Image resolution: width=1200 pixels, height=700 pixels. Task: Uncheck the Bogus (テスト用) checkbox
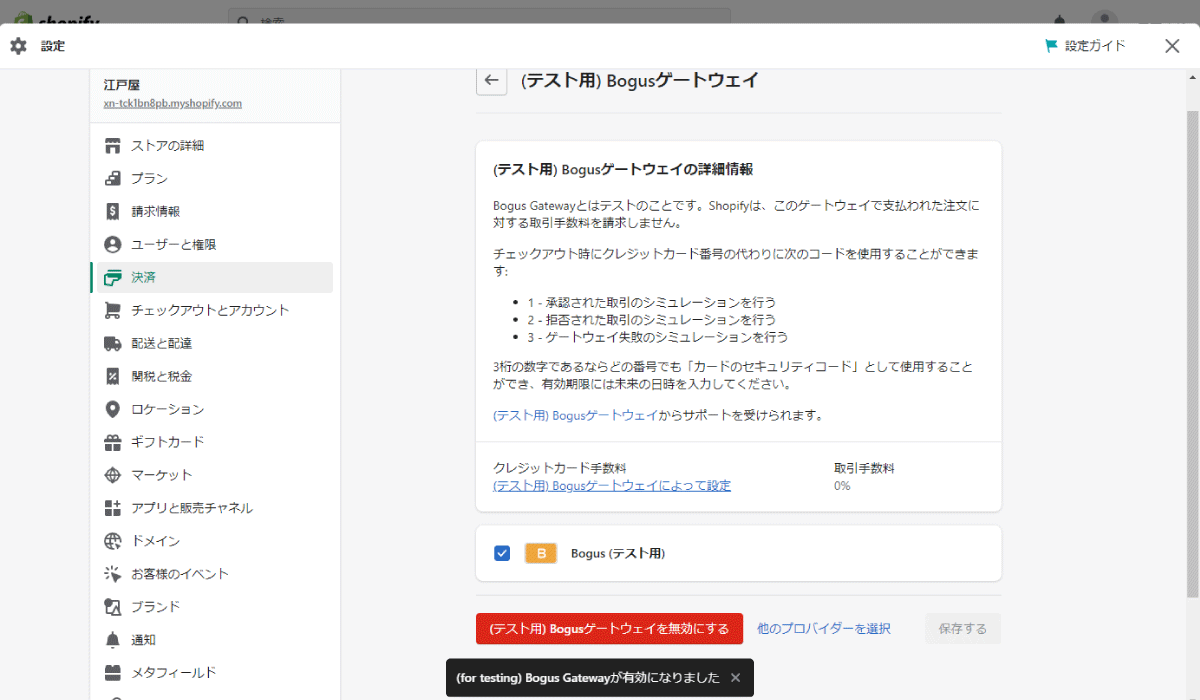502,553
